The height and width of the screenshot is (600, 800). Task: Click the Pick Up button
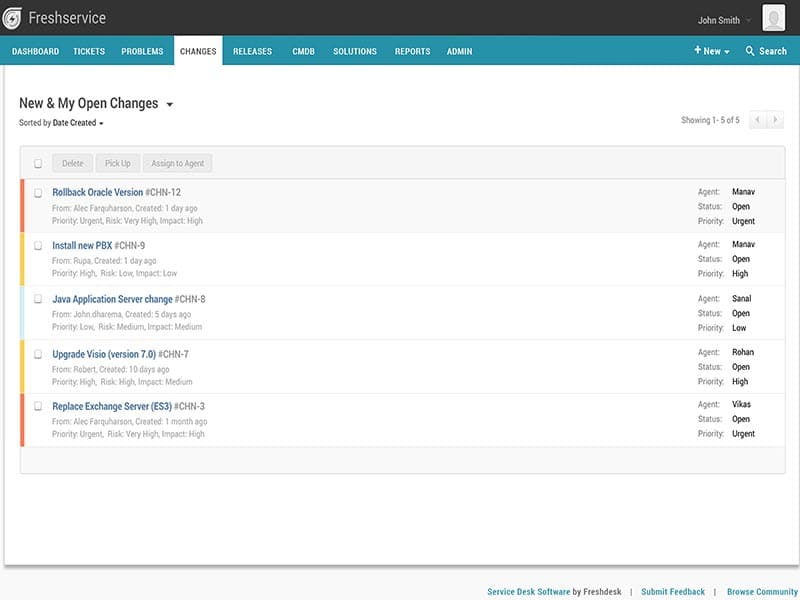(118, 164)
